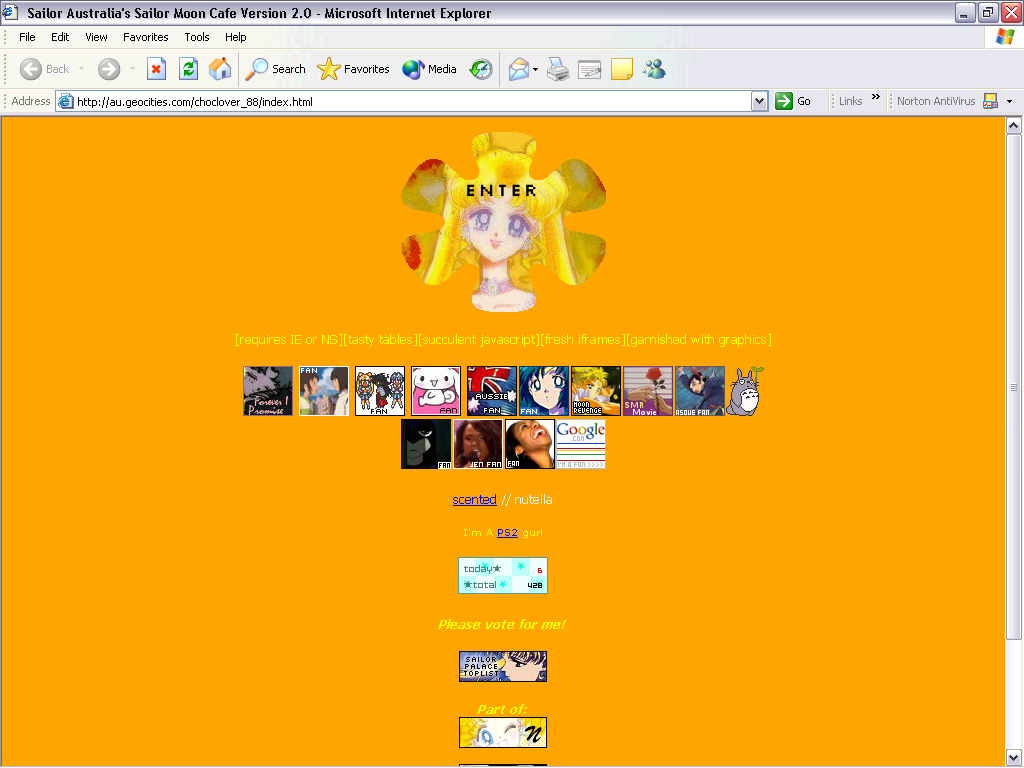Click the pixel dolls fan badge
Viewport: 1024px width, 768px height.
click(x=379, y=391)
